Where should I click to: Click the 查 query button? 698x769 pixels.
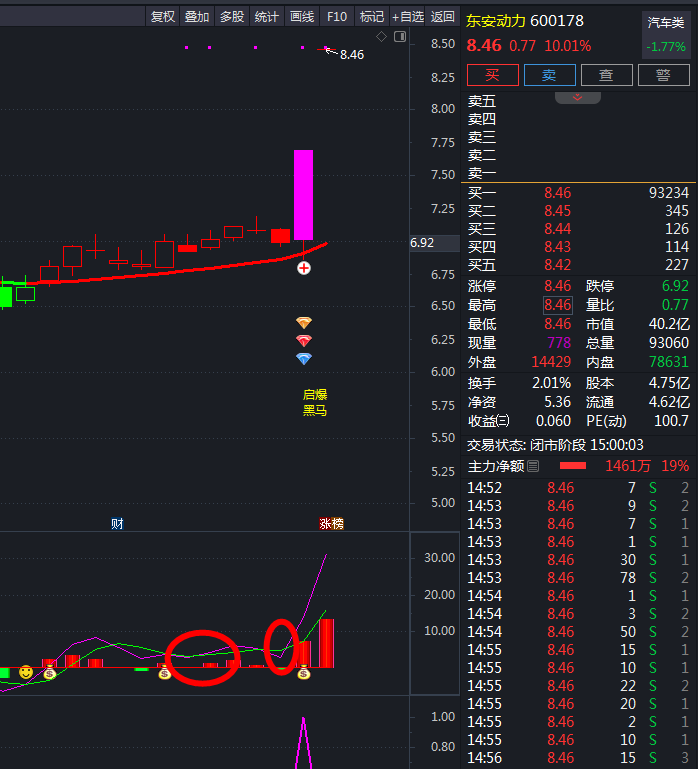(606, 75)
